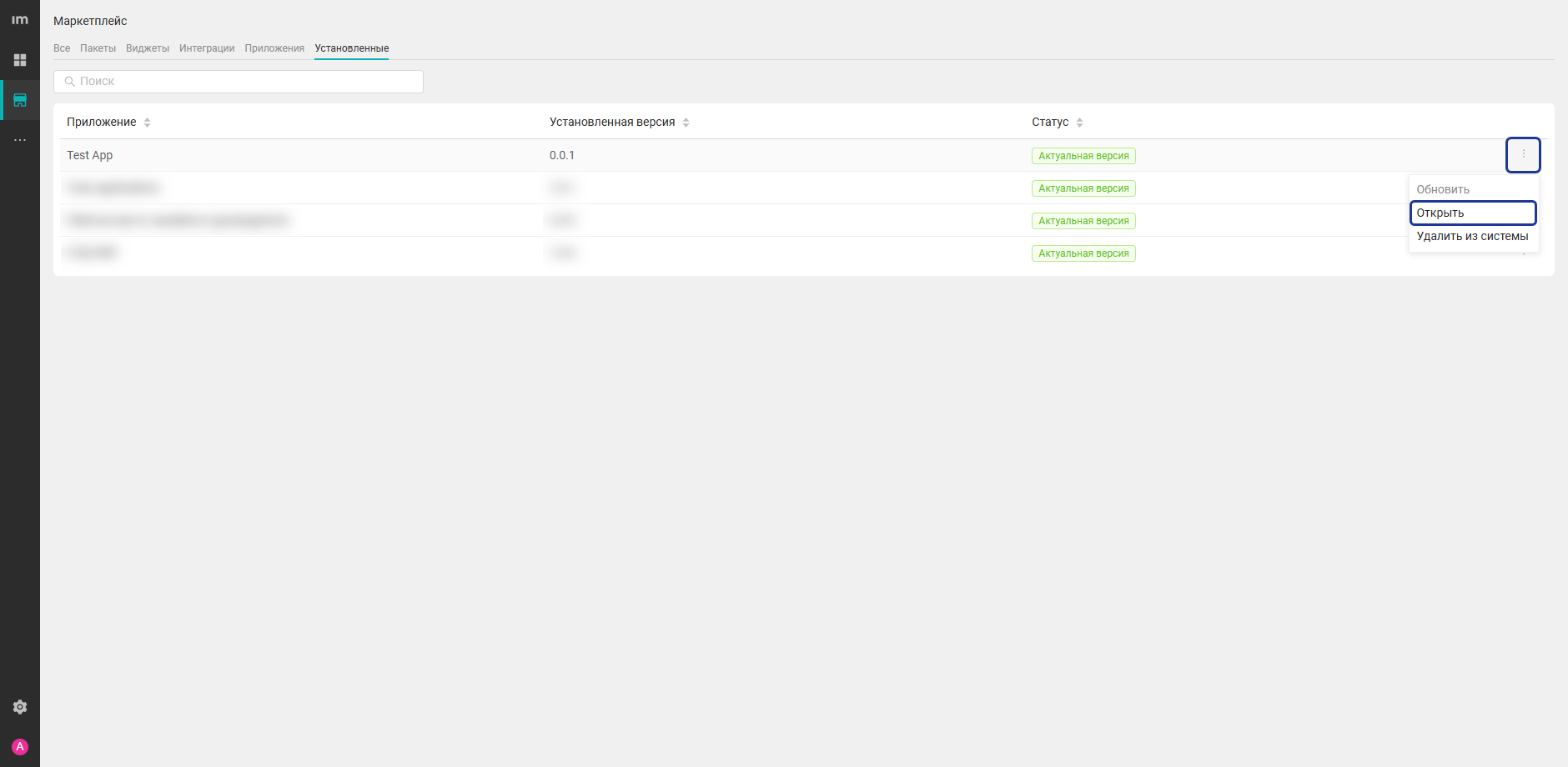Sort by Установленная версия column
Viewport: 1568px width, 767px height.
click(x=686, y=123)
